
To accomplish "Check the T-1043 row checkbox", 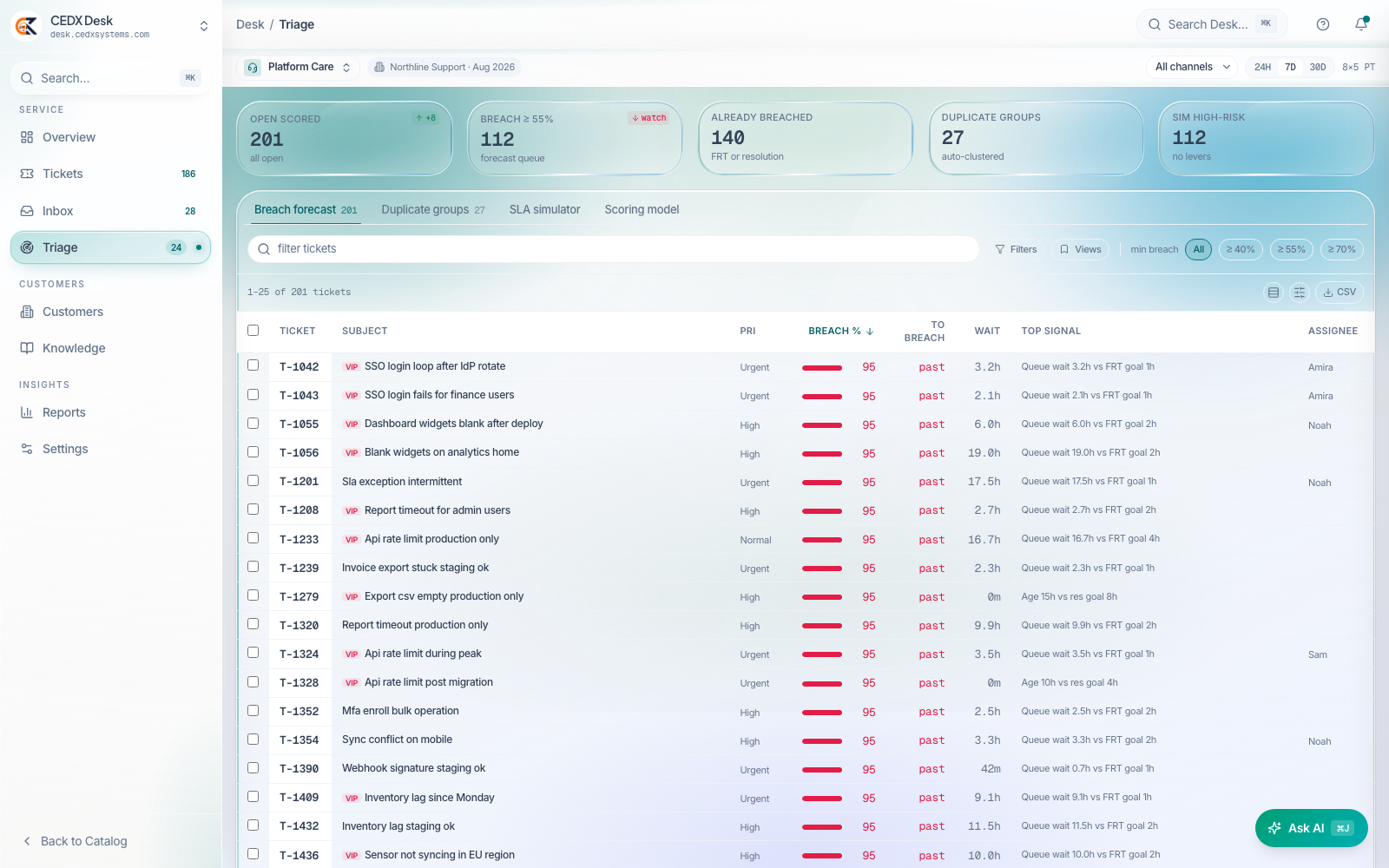I will (x=253, y=394).
